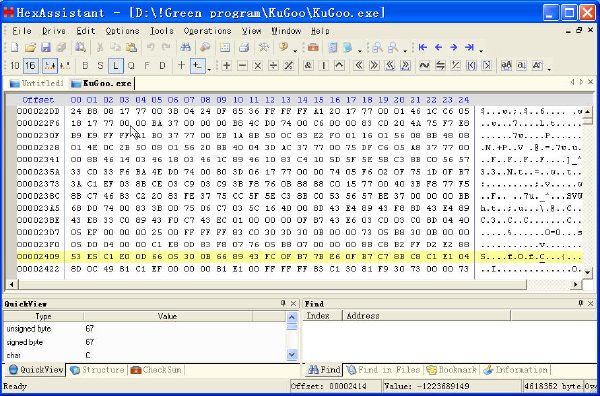Save the file using the floppy disk icon

point(46,47)
